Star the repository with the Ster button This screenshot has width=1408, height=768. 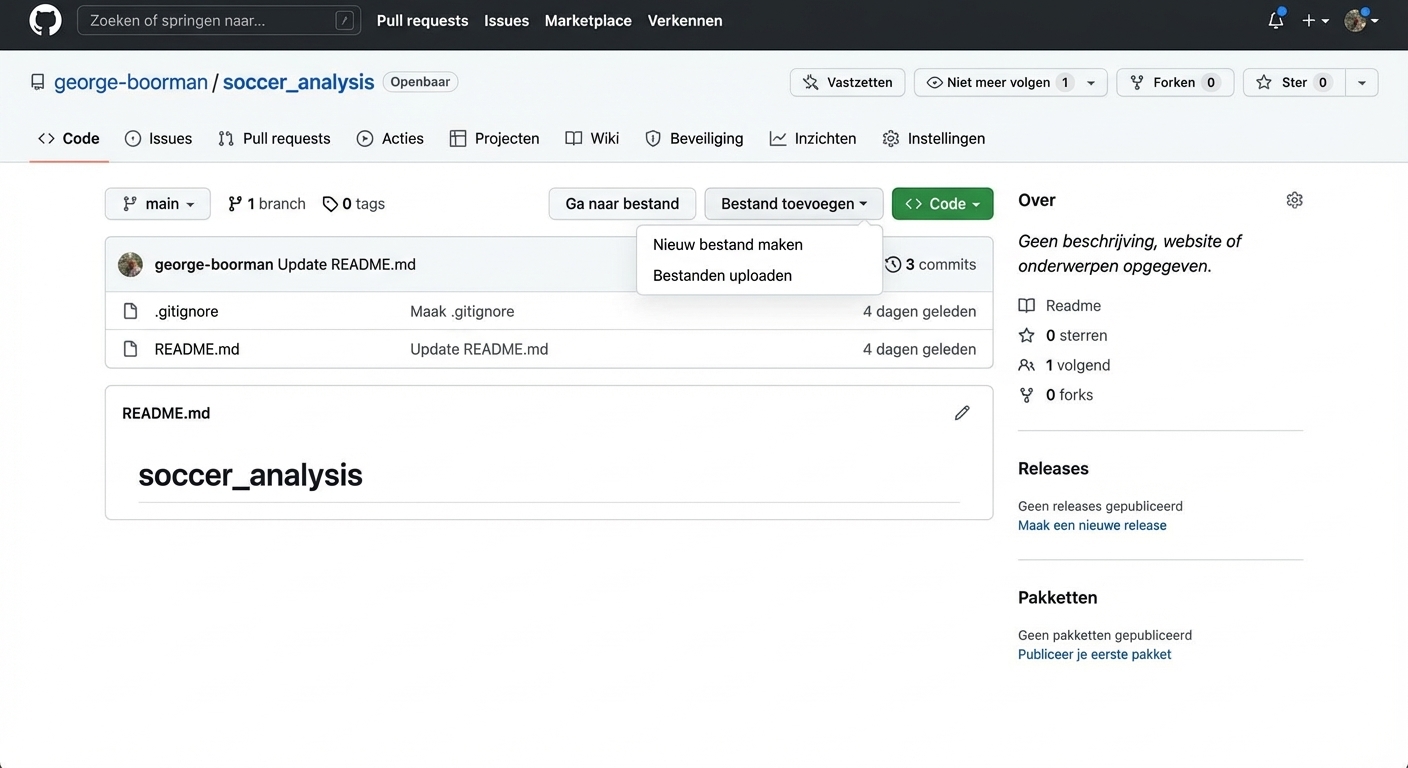pos(1292,82)
